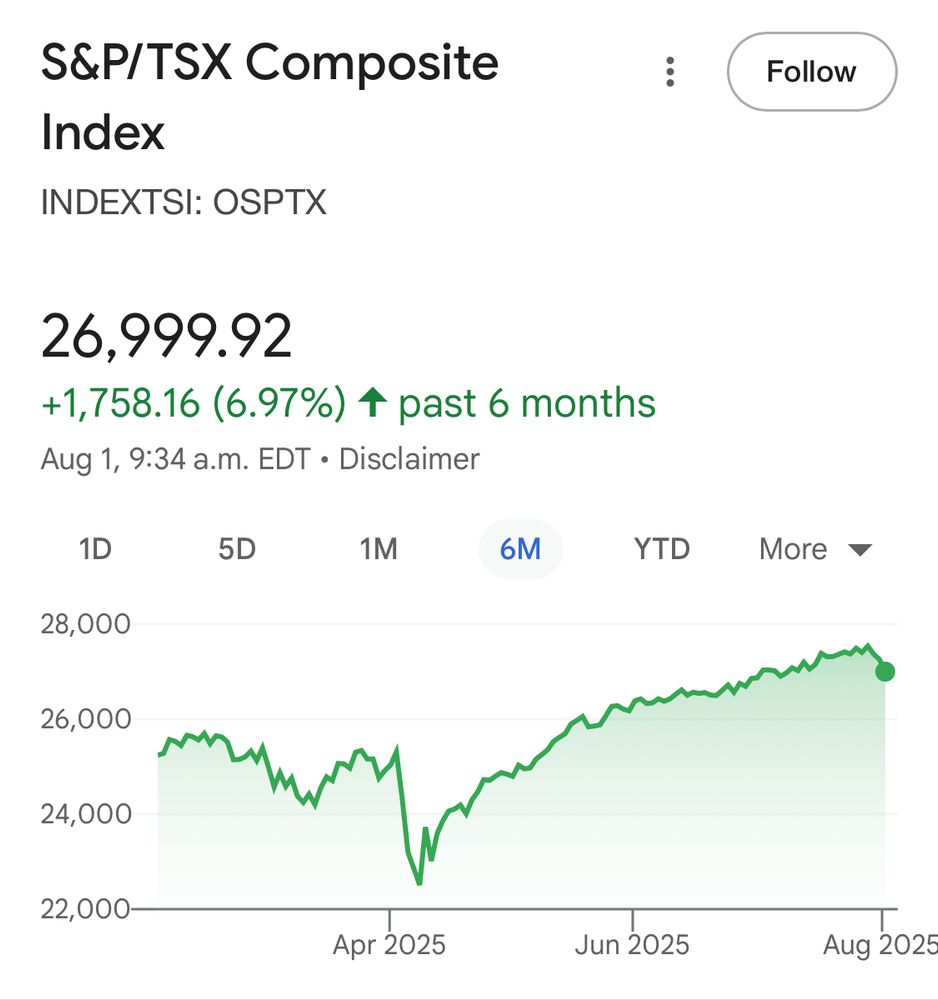The width and height of the screenshot is (938, 1000).
Task: Switch to the YTD chart view
Action: tap(662, 549)
